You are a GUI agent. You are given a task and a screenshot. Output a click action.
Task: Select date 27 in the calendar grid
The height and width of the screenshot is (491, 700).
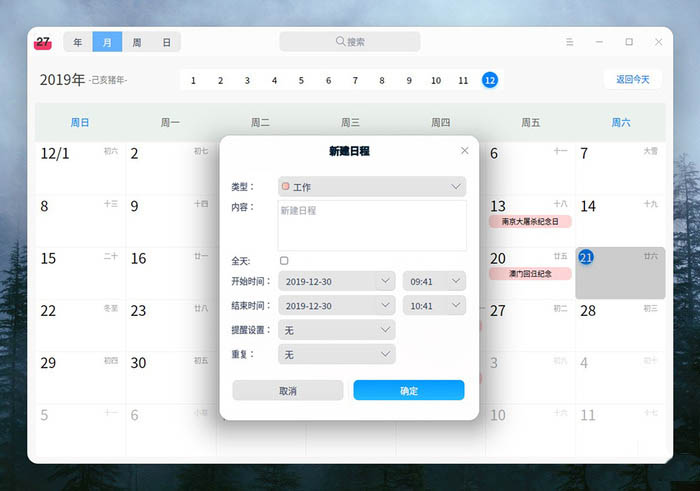(530, 325)
